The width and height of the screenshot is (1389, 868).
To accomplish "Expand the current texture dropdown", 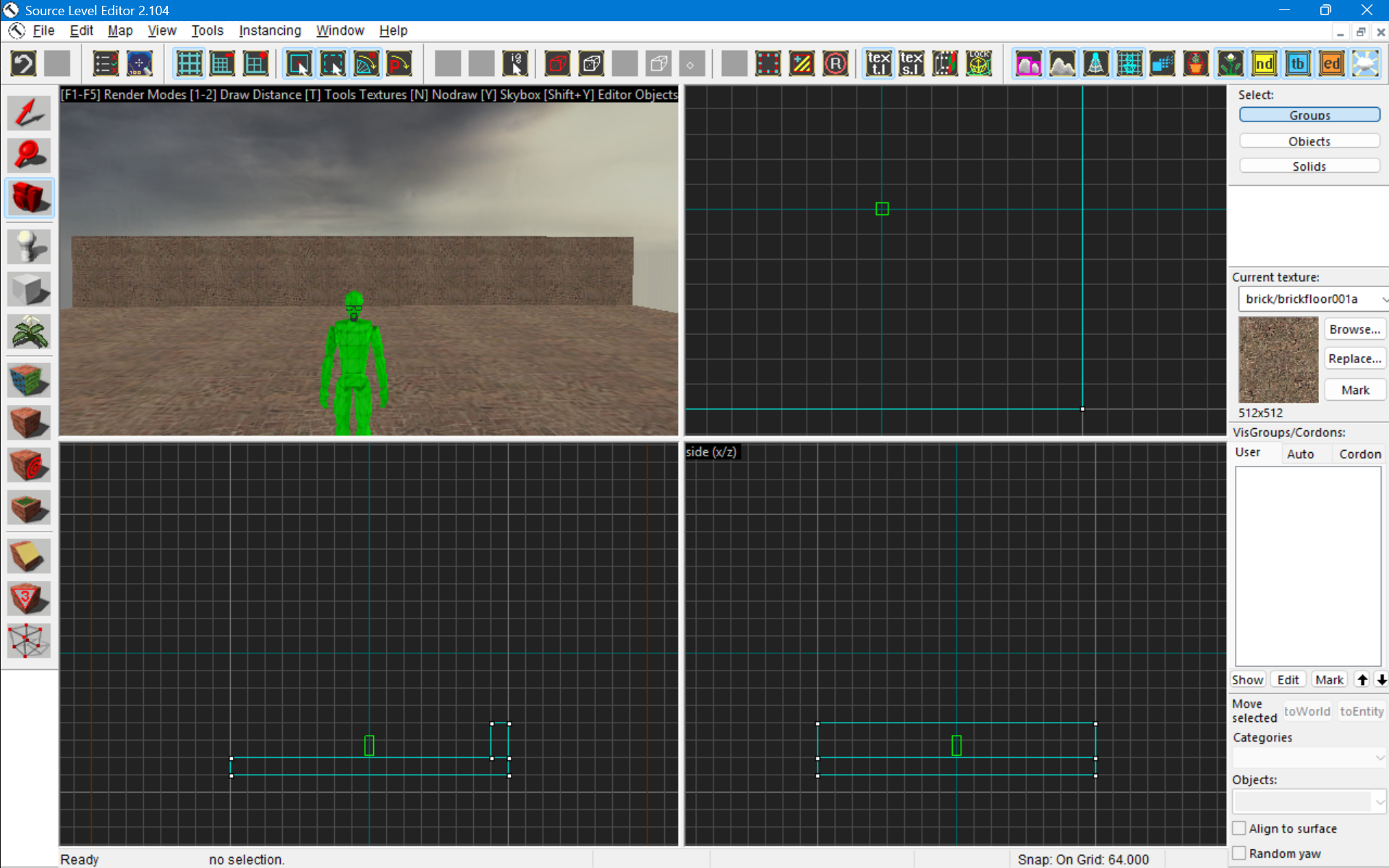I will coord(1382,299).
